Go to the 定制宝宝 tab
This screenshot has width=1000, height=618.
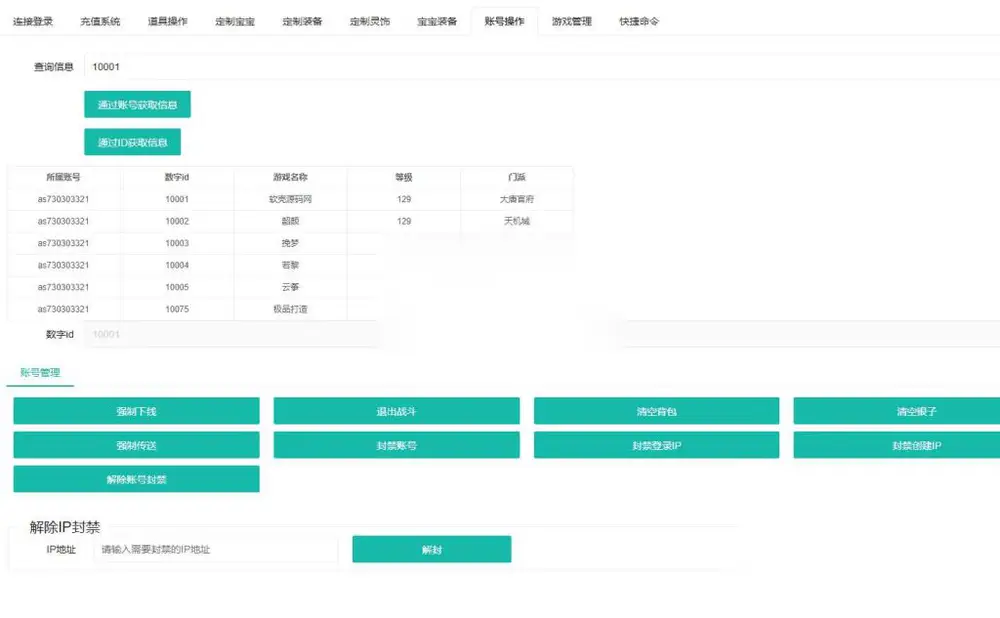click(235, 21)
